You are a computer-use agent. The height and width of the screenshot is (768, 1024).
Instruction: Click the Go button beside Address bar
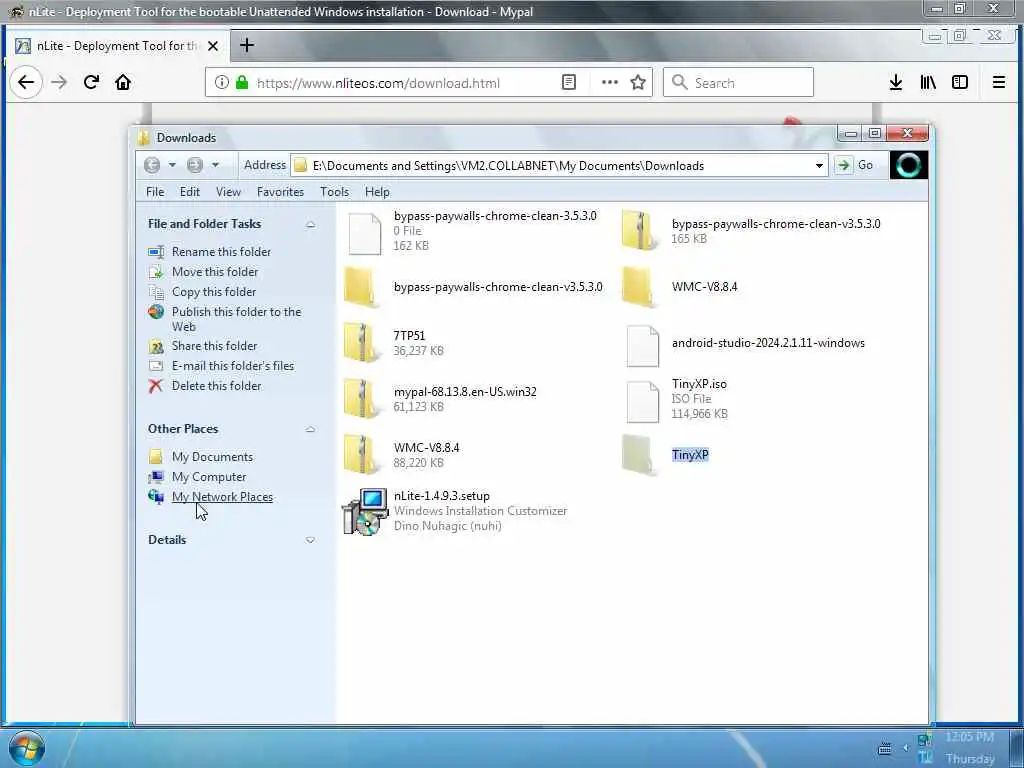[x=855, y=165]
